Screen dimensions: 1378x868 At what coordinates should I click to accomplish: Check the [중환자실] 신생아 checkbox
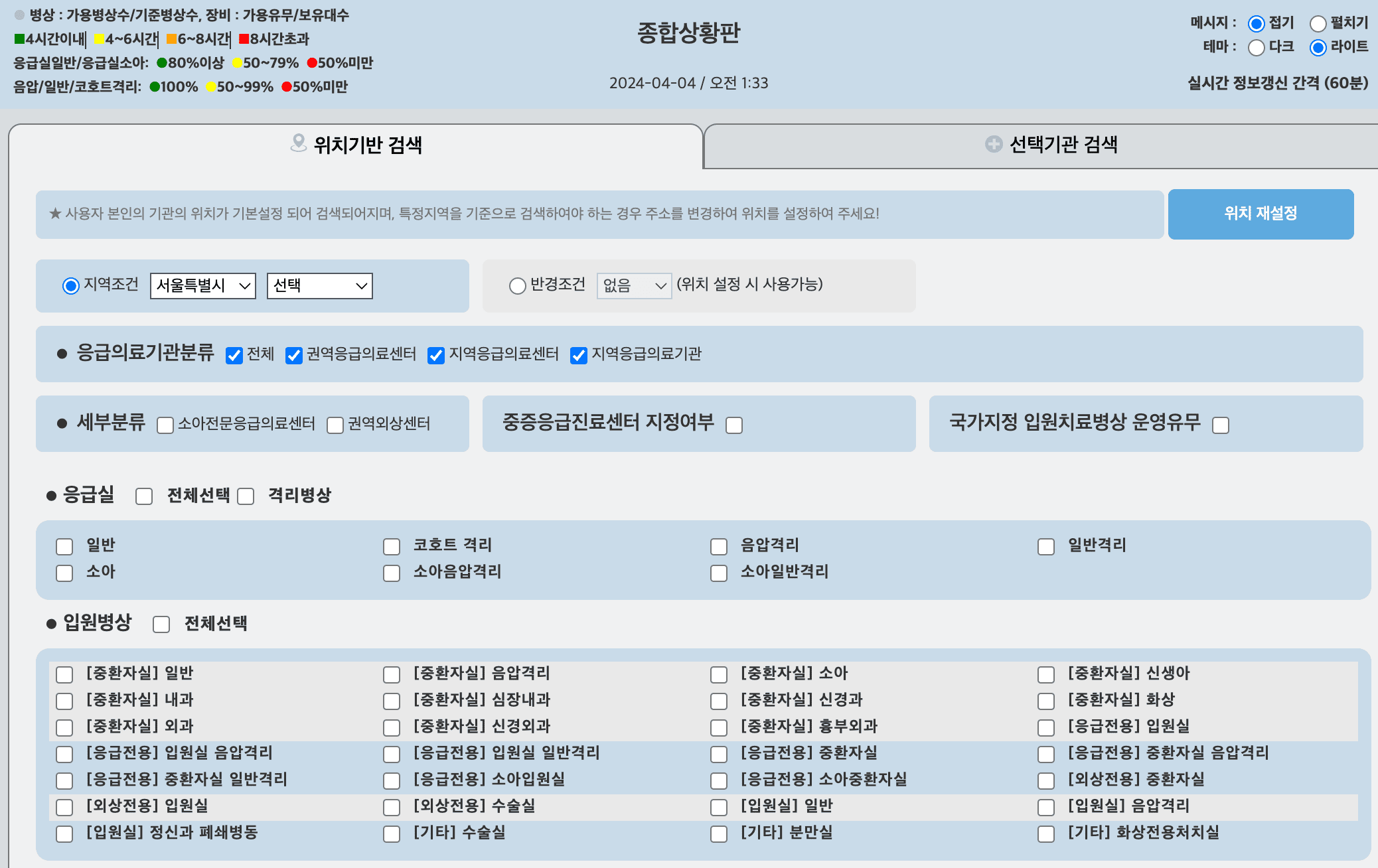(1046, 675)
